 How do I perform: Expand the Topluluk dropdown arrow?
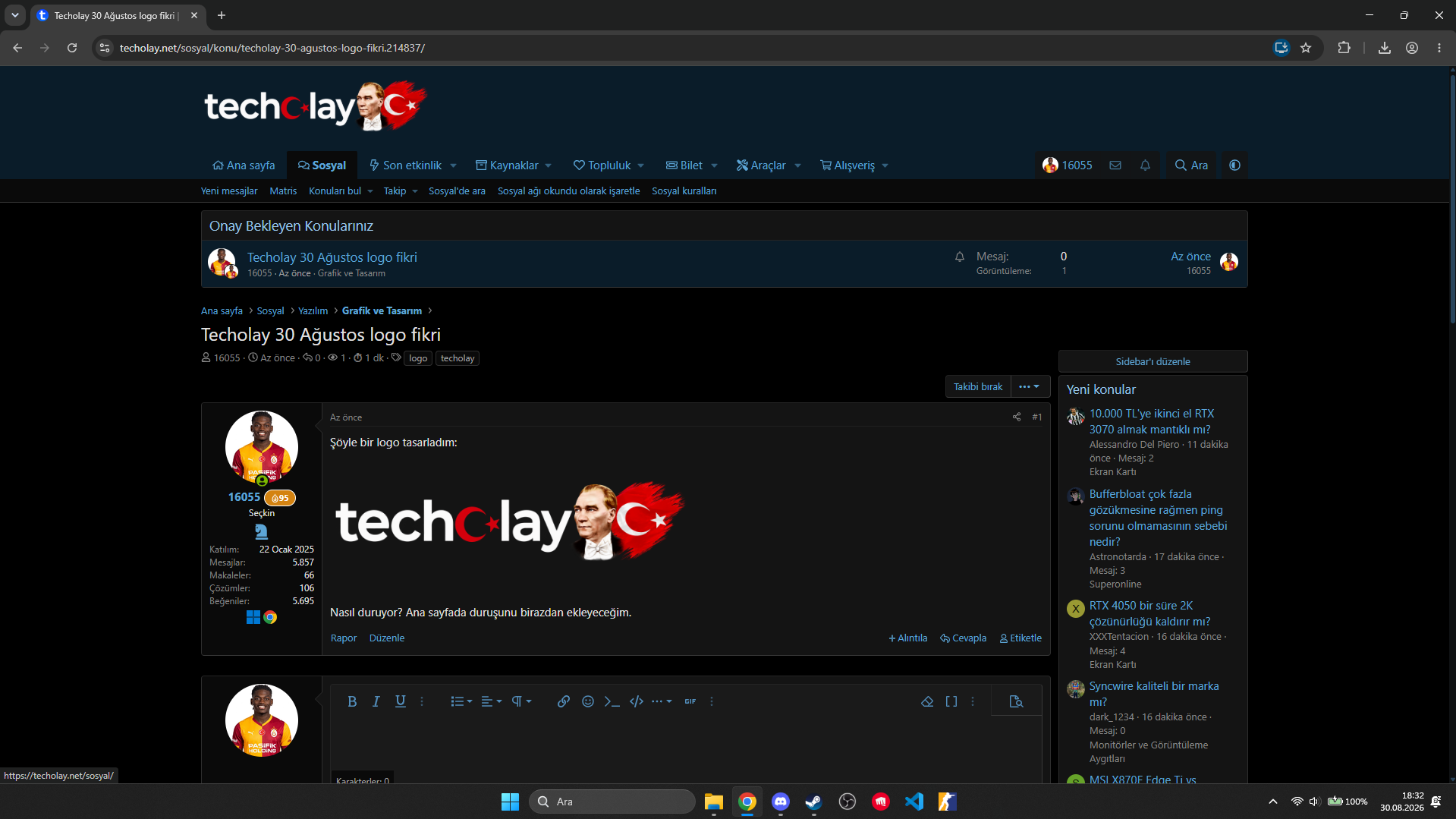click(641, 165)
